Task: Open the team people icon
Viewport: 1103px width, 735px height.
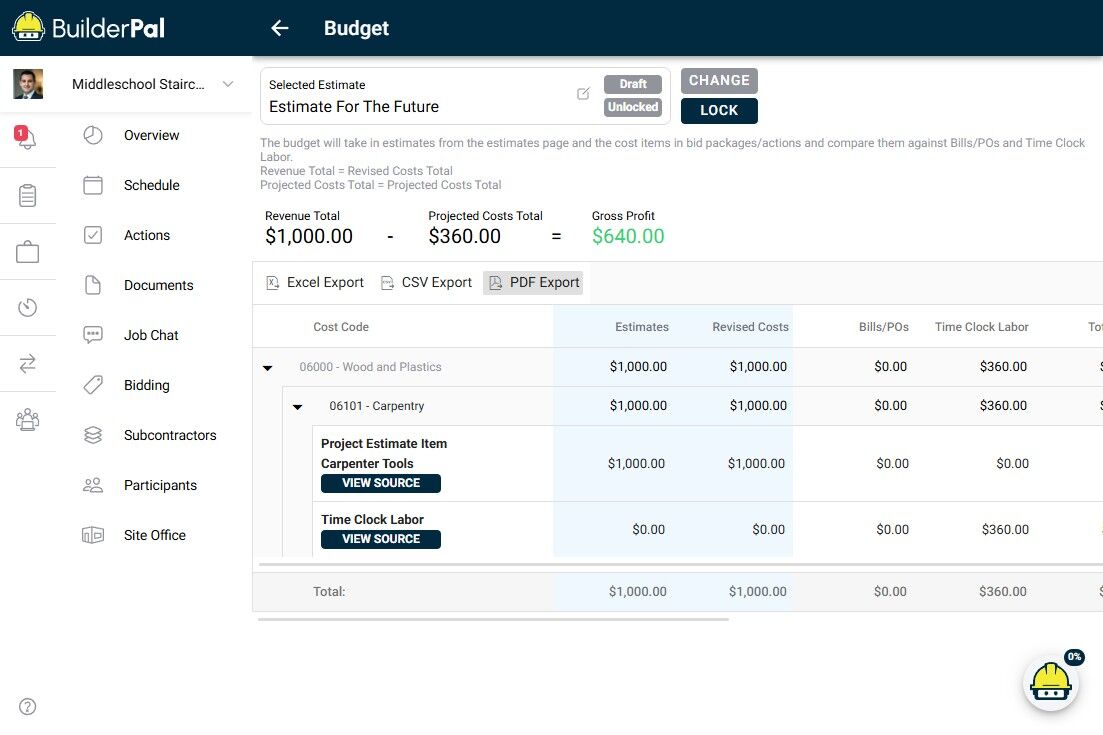Action: coord(27,420)
